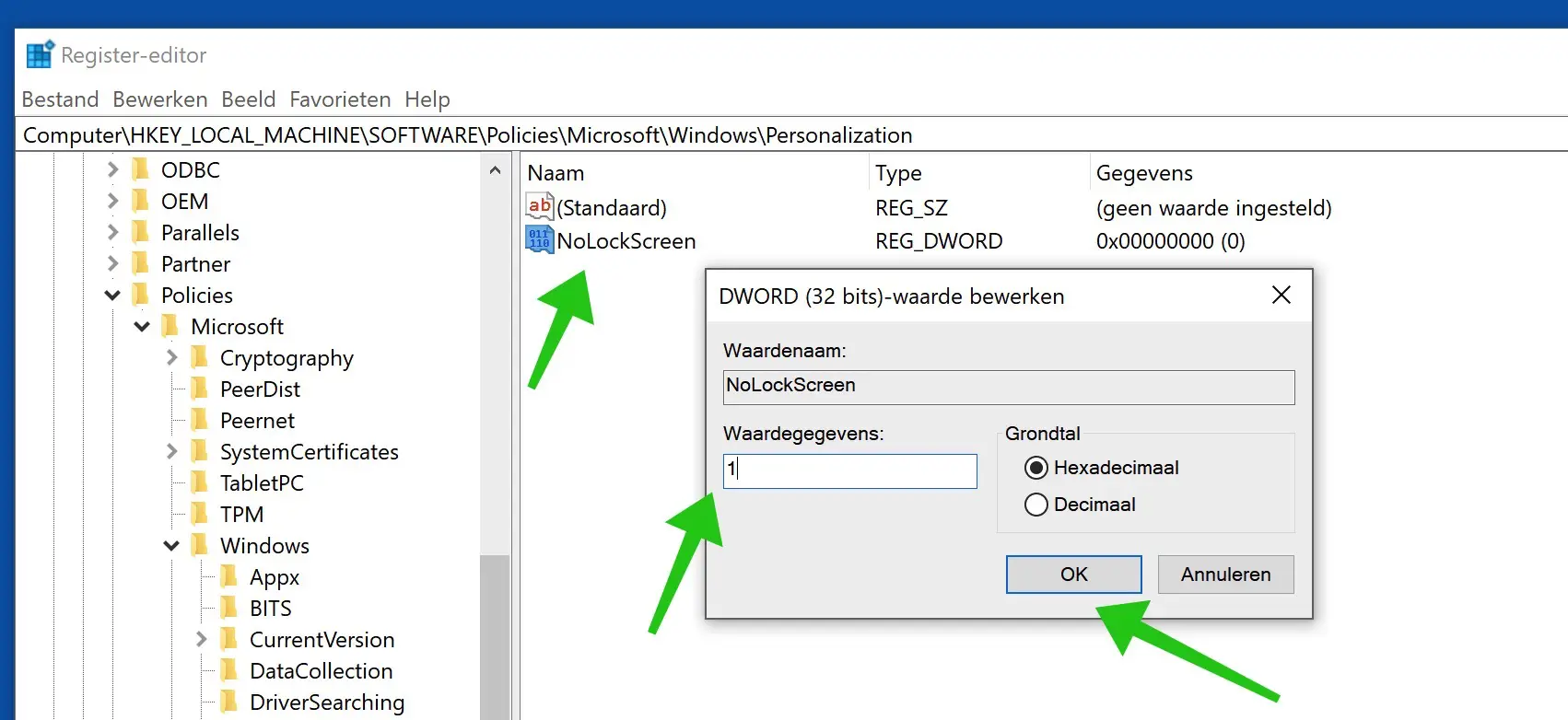Click the PeerDist folder icon
Image resolution: width=1568 pixels, height=720 pixels.
coord(200,389)
